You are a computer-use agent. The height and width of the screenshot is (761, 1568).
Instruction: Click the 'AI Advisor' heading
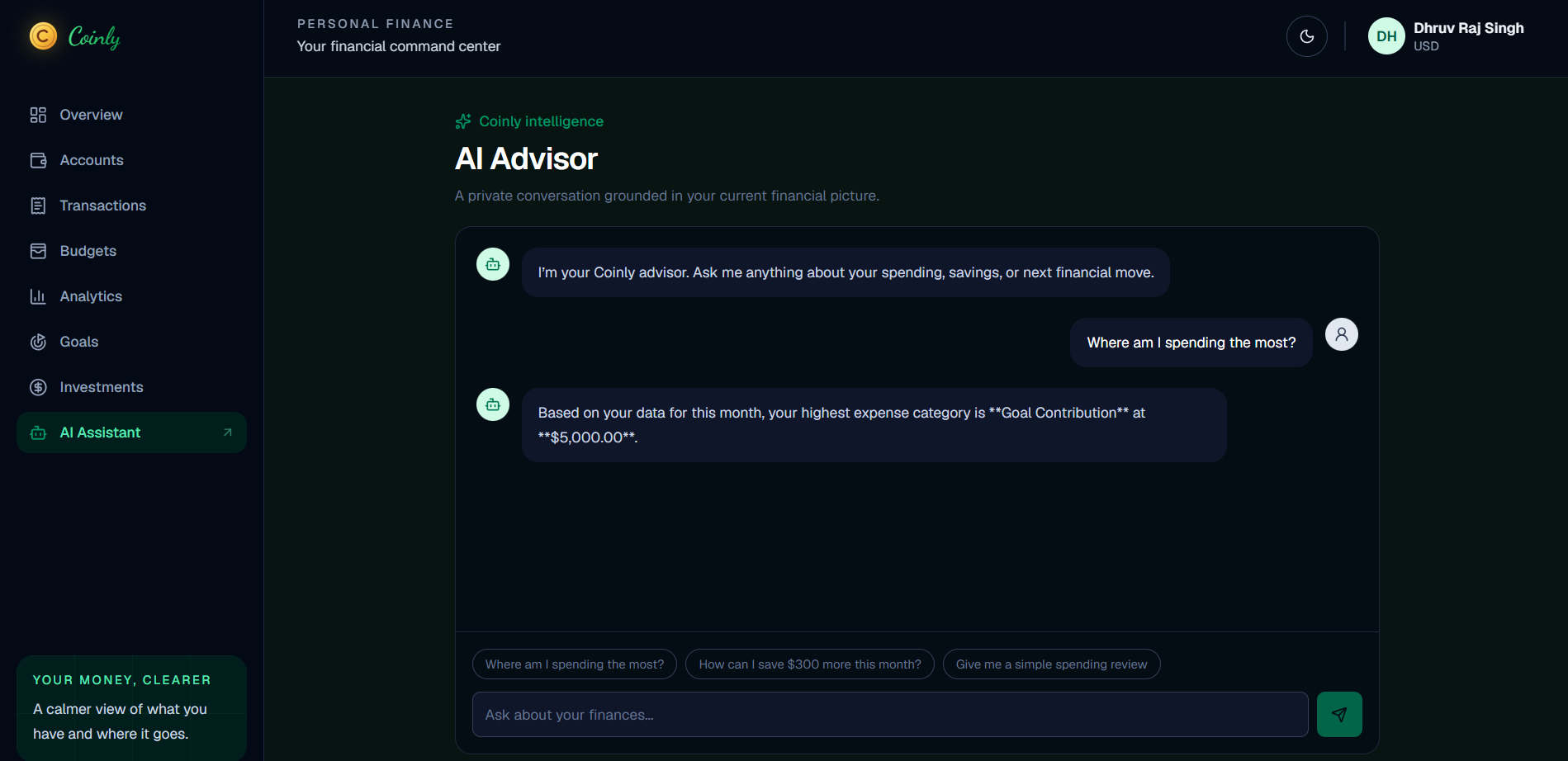point(526,158)
